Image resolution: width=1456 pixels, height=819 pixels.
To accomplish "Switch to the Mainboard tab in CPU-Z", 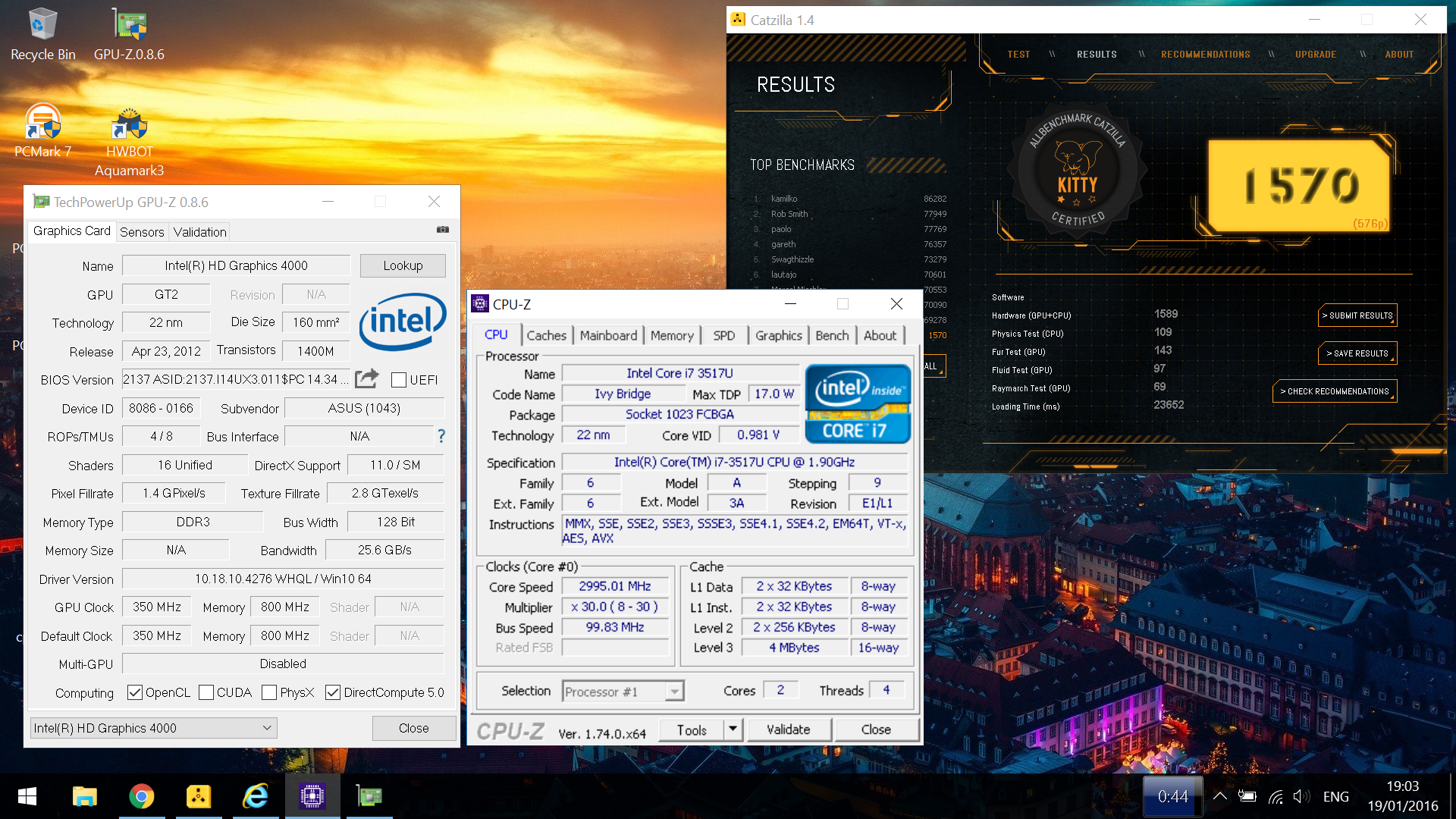I will coord(608,335).
